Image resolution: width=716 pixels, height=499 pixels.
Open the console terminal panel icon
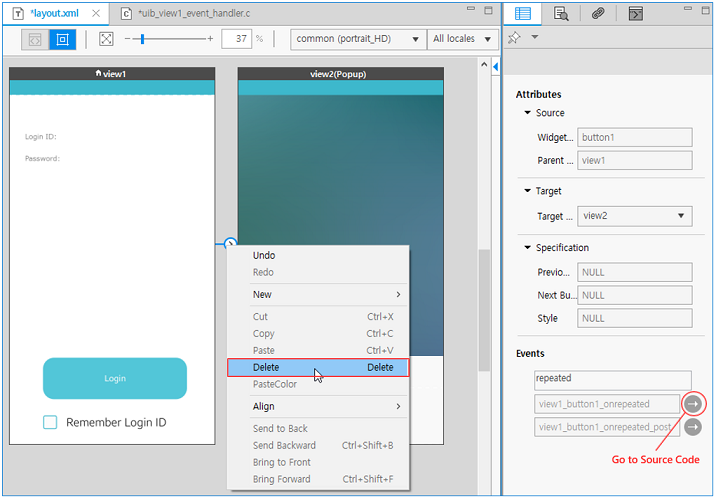[x=635, y=14]
